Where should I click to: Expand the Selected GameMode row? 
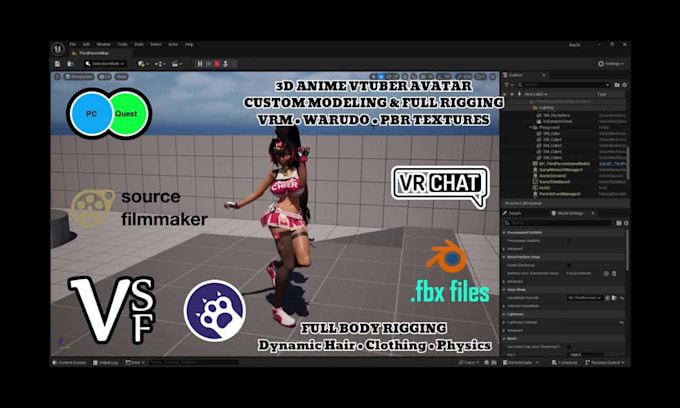pos(504,306)
